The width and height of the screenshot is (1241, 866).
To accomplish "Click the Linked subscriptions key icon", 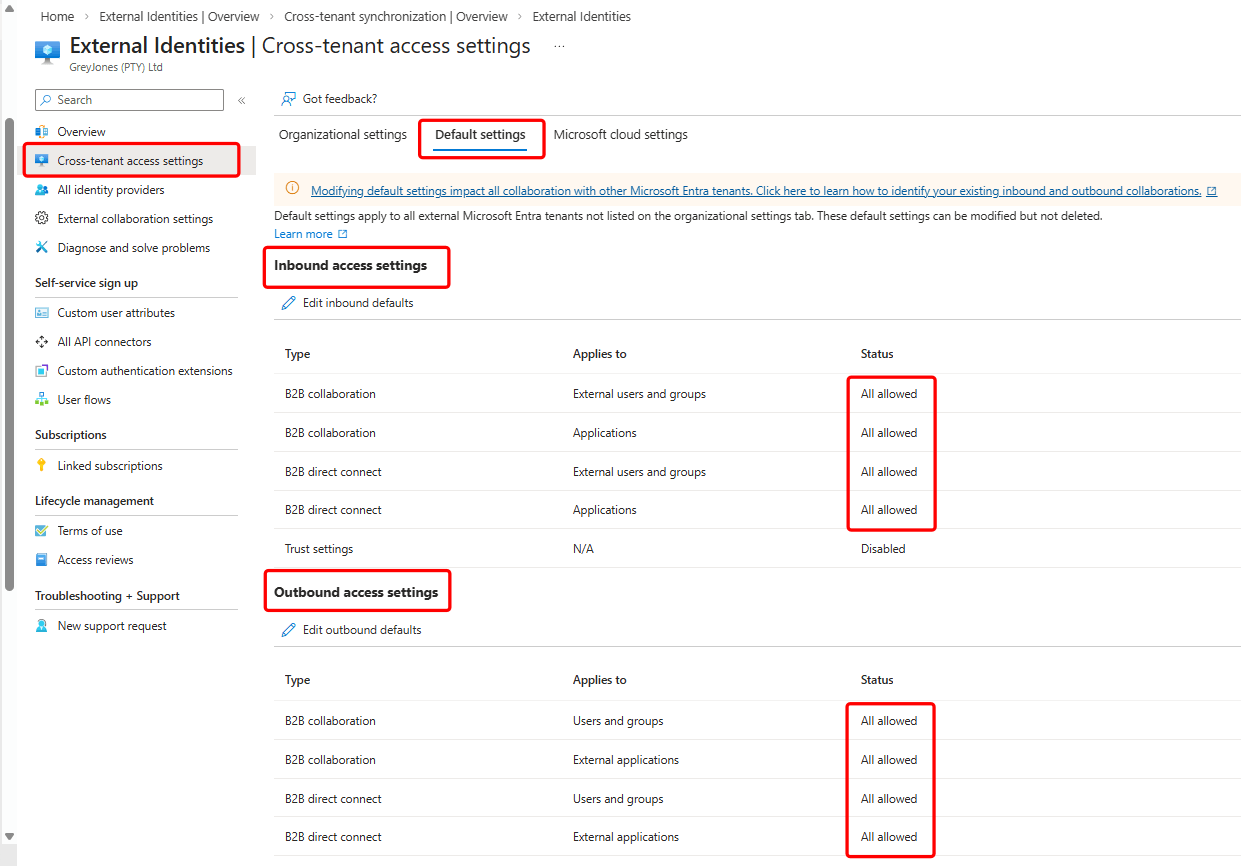I will click(x=42, y=466).
